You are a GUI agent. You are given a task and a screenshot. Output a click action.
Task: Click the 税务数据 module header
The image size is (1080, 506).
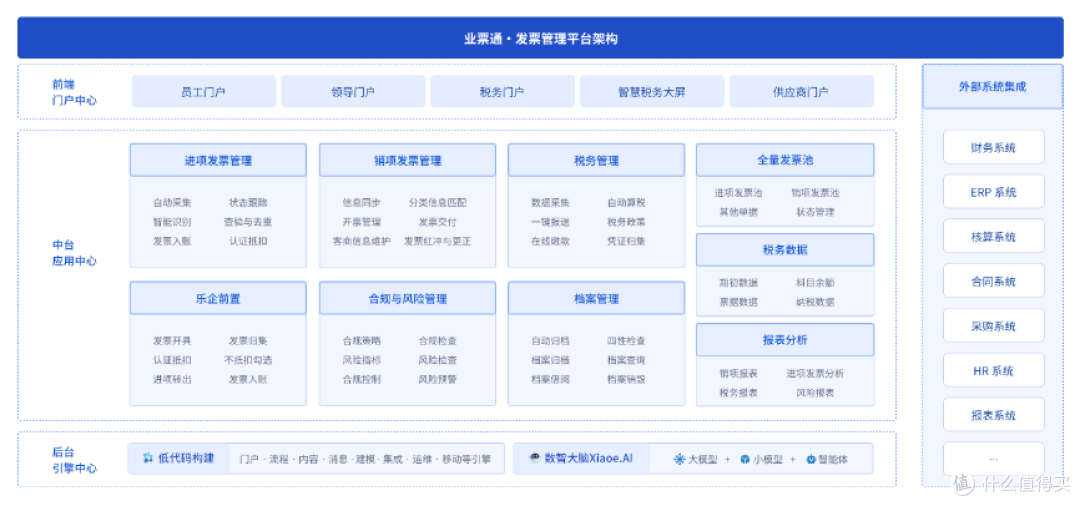[x=785, y=250]
